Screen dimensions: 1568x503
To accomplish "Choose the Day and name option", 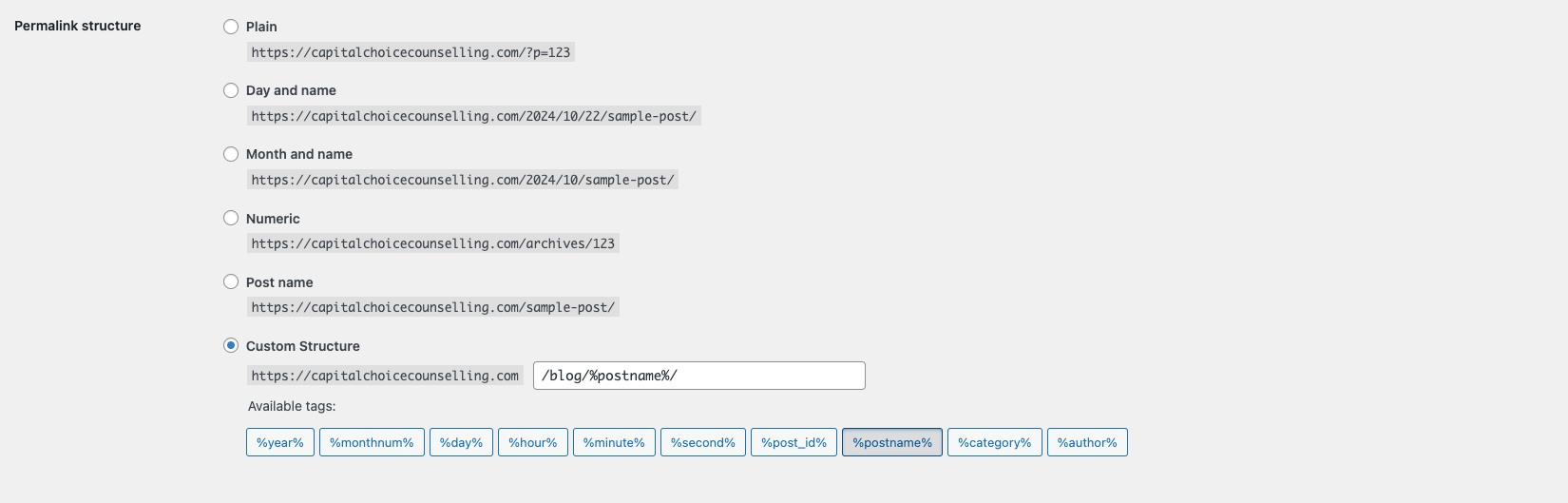I will [231, 90].
